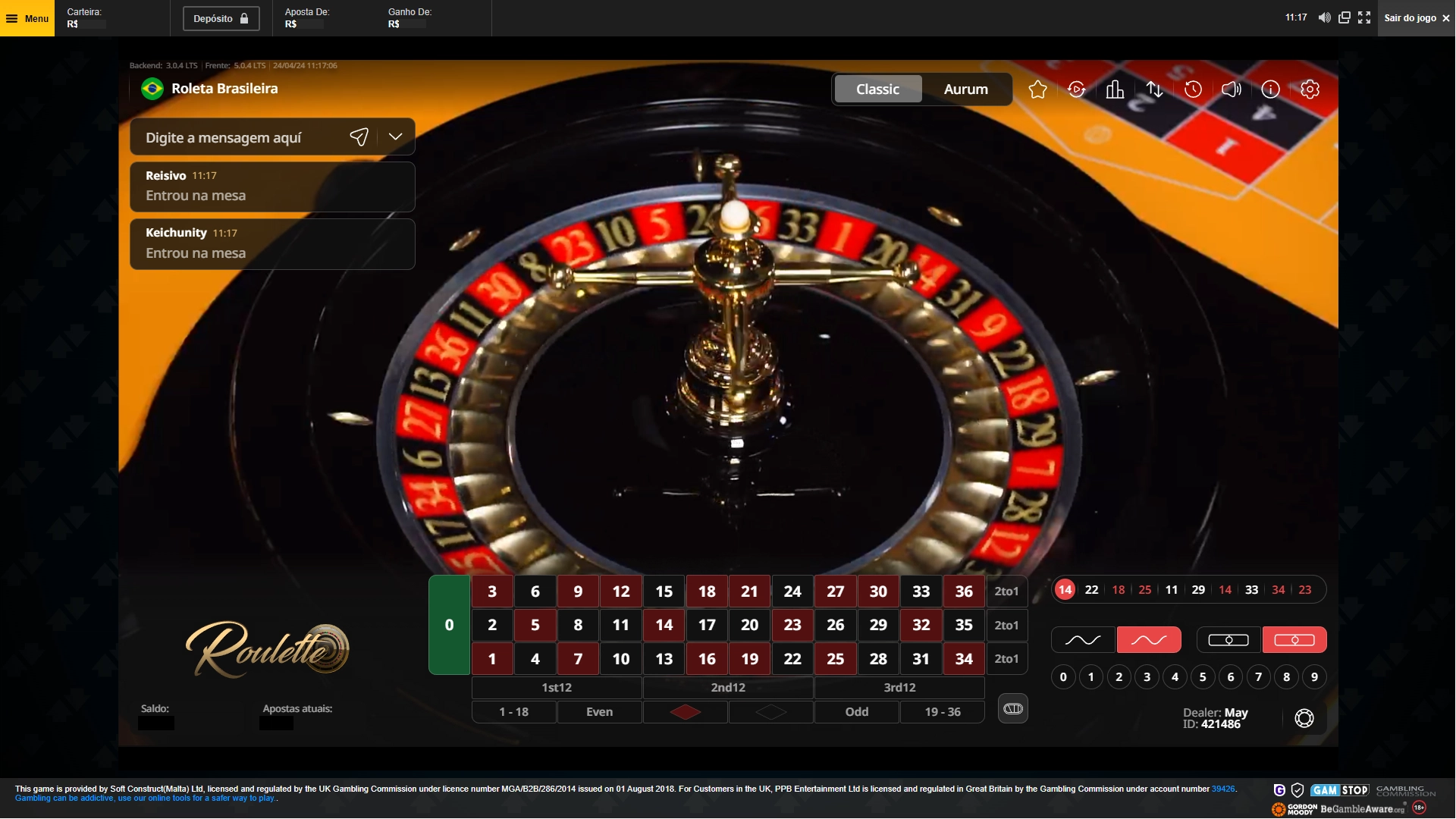Bet on number 17 on the table

(x=707, y=625)
